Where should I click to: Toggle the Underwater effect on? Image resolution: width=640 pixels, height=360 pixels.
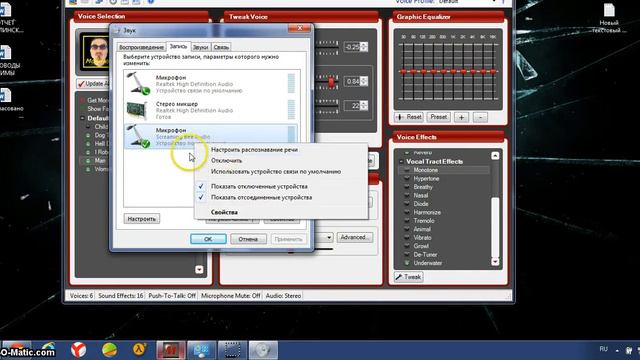[x=407, y=263]
